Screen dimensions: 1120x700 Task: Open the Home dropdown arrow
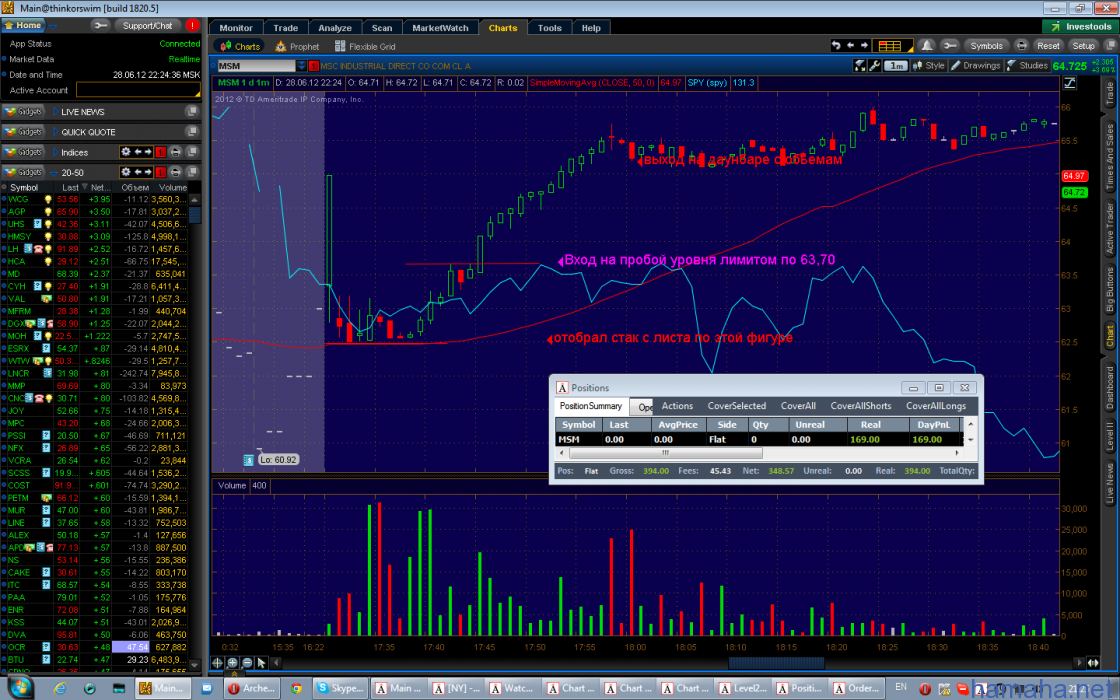click(x=53, y=26)
